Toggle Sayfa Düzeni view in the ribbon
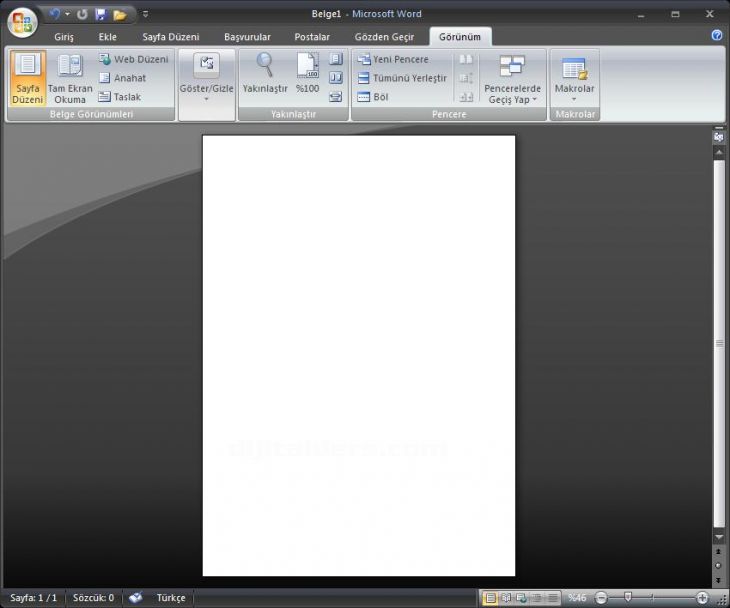Image resolution: width=730 pixels, height=608 pixels. (27, 78)
